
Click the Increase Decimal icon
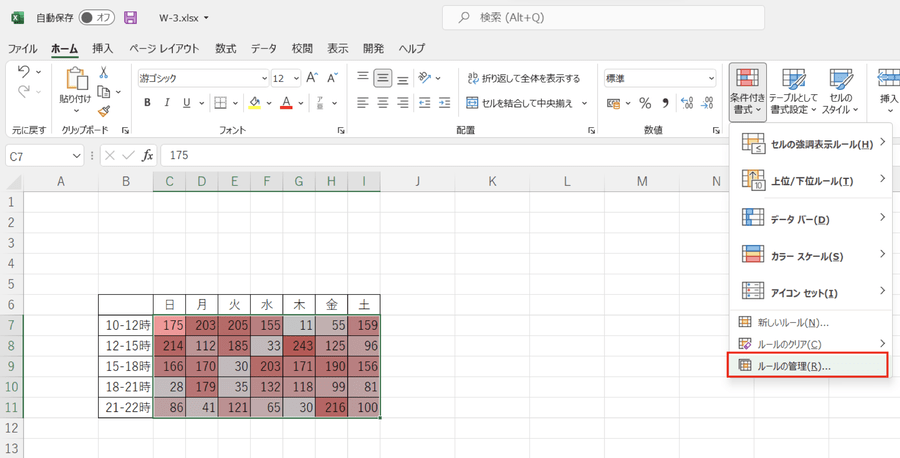tap(686, 103)
